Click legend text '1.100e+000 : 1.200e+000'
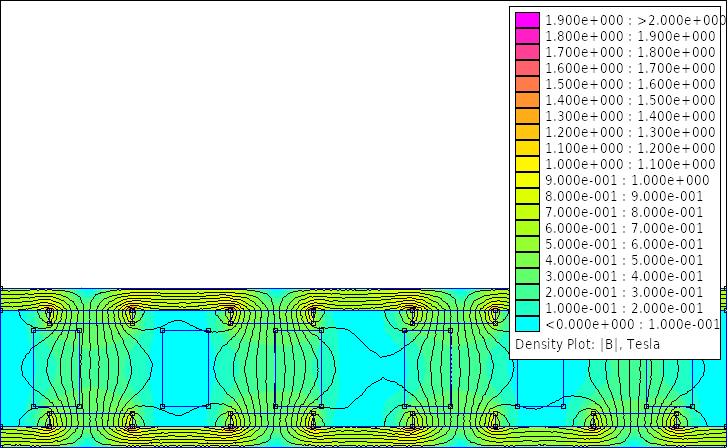The image size is (727, 448). (x=630, y=148)
